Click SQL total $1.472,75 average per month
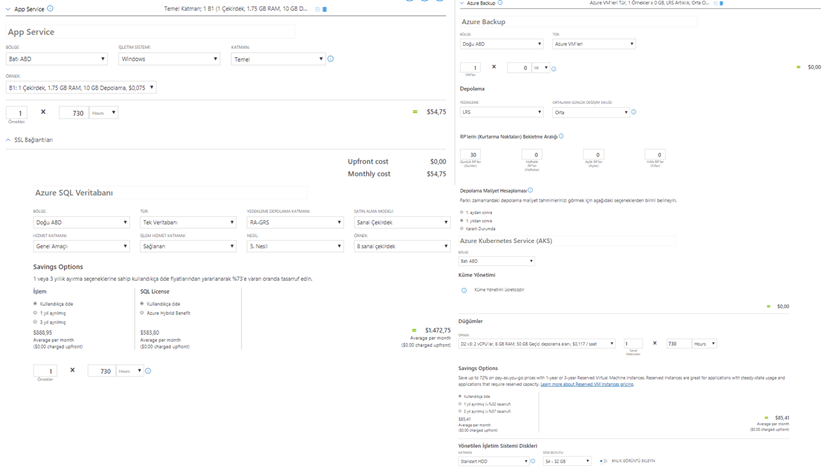824x467 pixels. pos(438,330)
